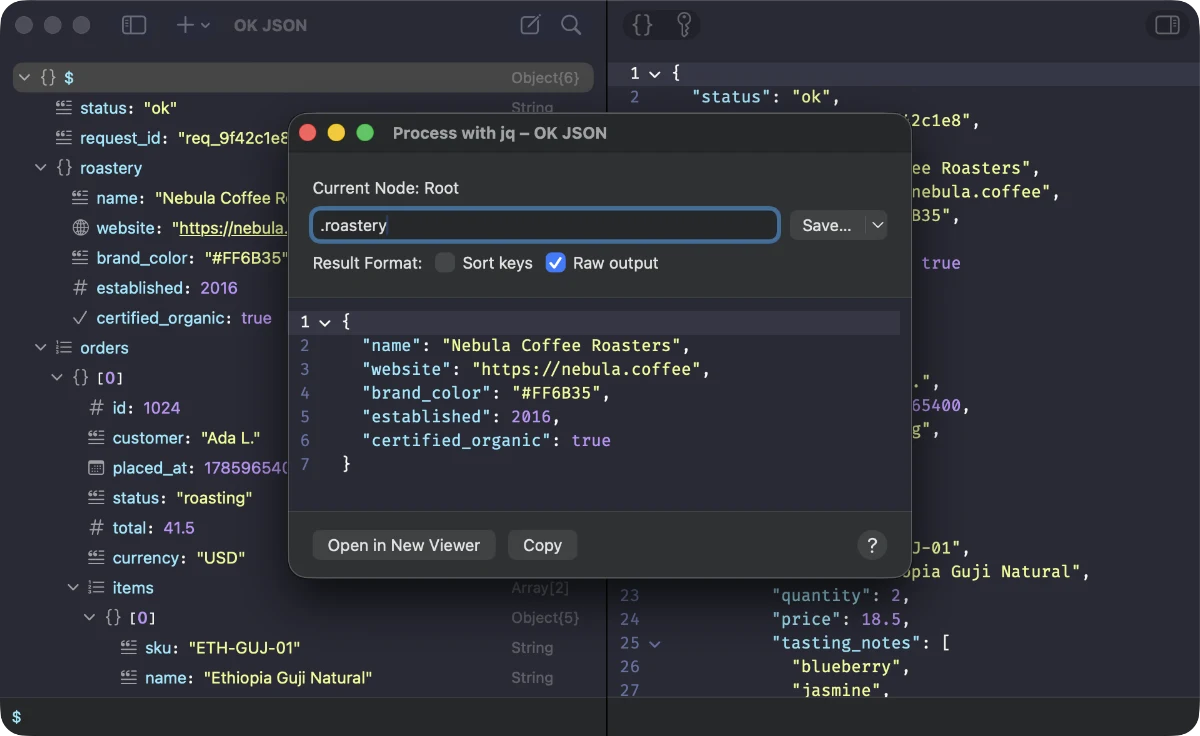Click the compose edit icon

tap(531, 25)
